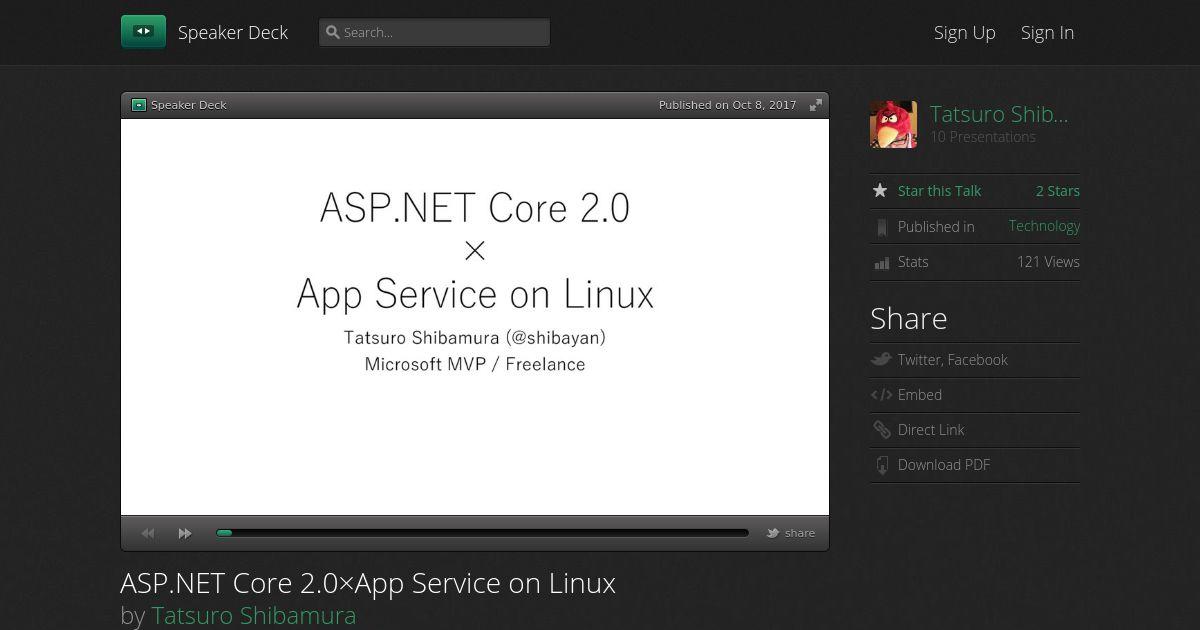
Task: Open author link Tatsuro Shibamura below title
Action: 253,615
